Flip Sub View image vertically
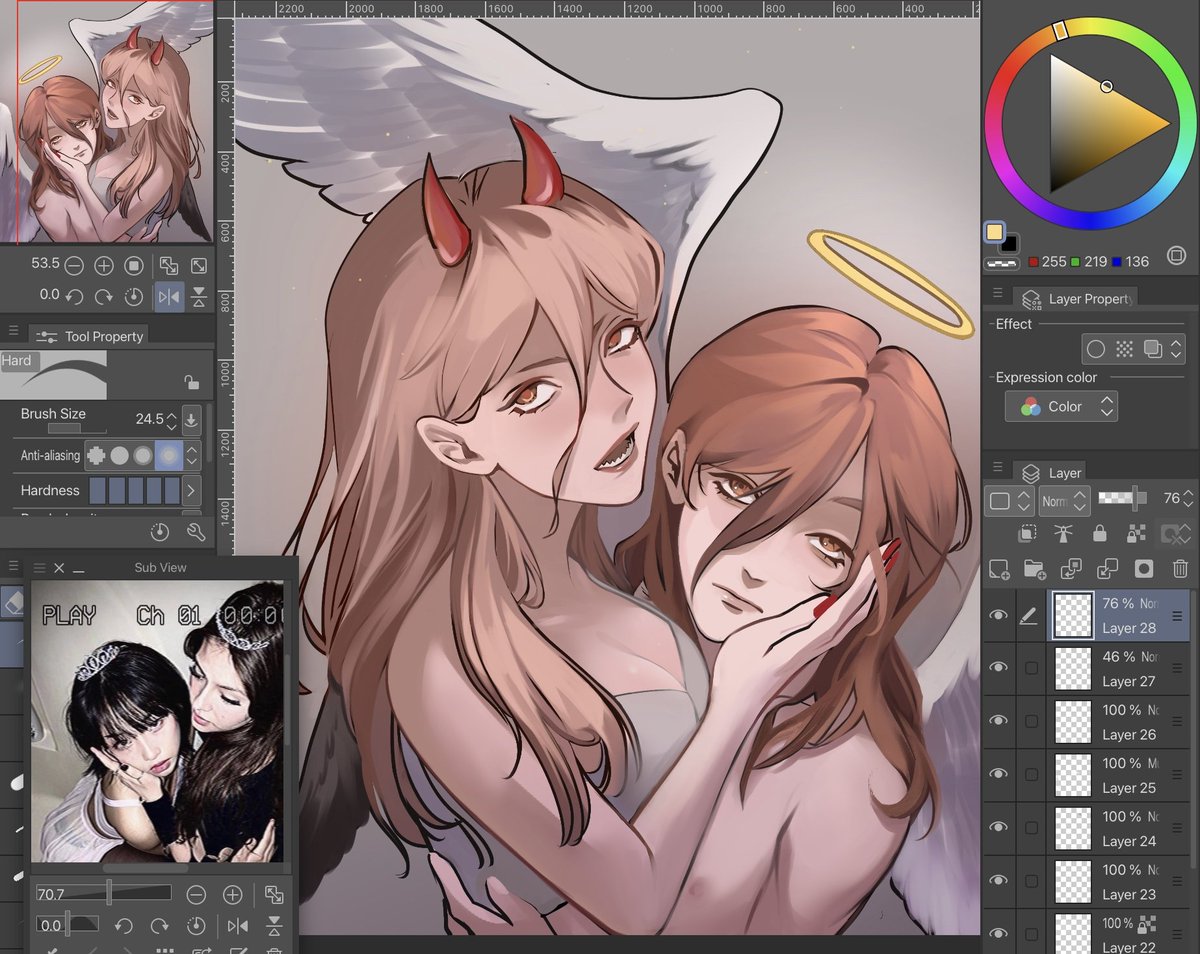 point(274,925)
